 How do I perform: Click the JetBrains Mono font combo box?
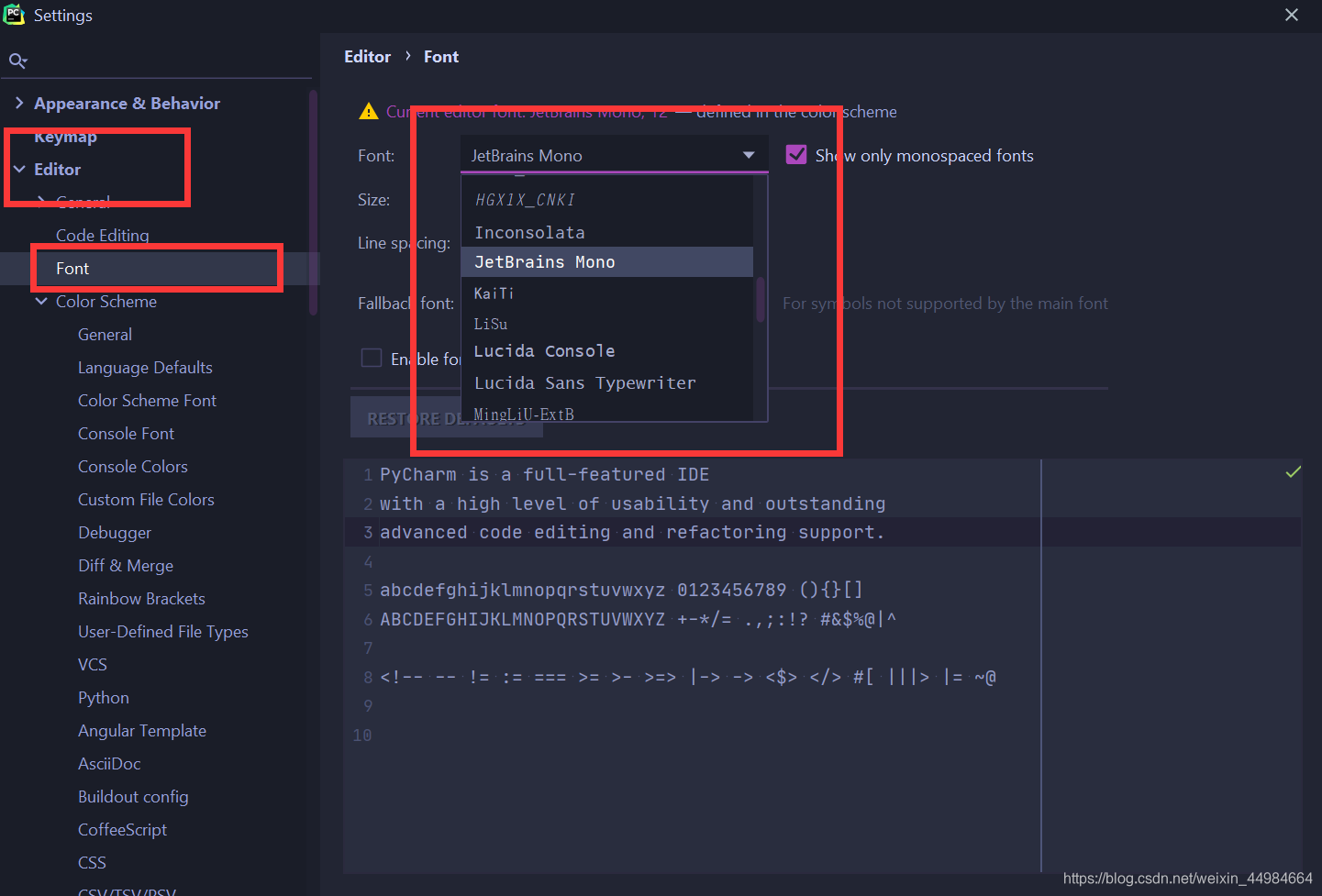pos(614,154)
